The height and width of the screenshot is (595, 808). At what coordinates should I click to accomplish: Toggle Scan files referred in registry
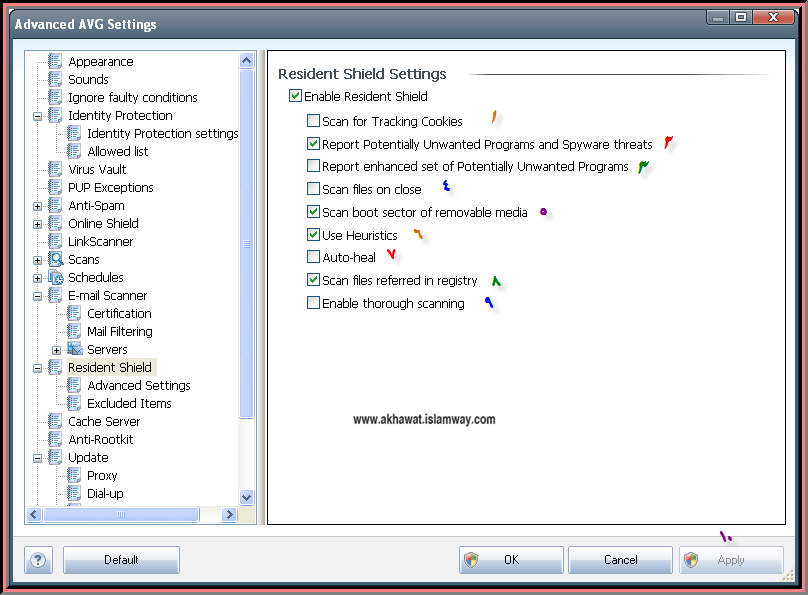tap(313, 280)
